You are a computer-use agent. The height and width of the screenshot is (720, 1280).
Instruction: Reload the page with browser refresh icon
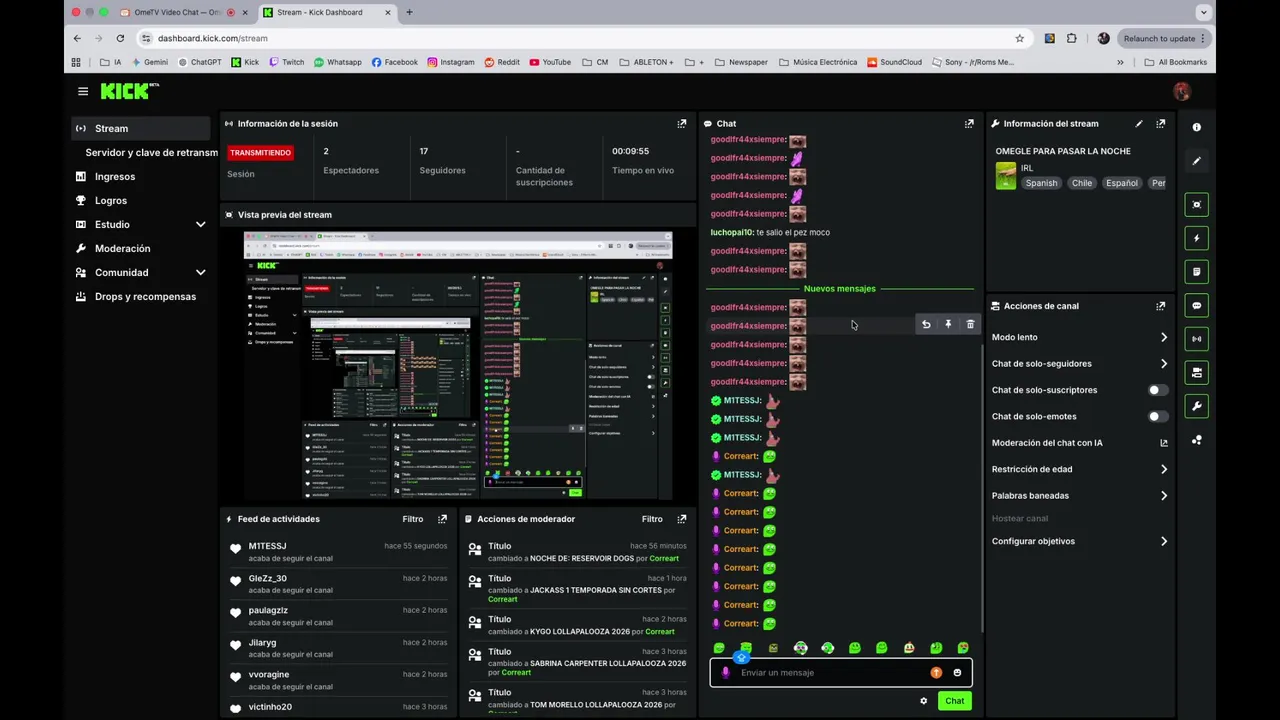pyautogui.click(x=120, y=38)
